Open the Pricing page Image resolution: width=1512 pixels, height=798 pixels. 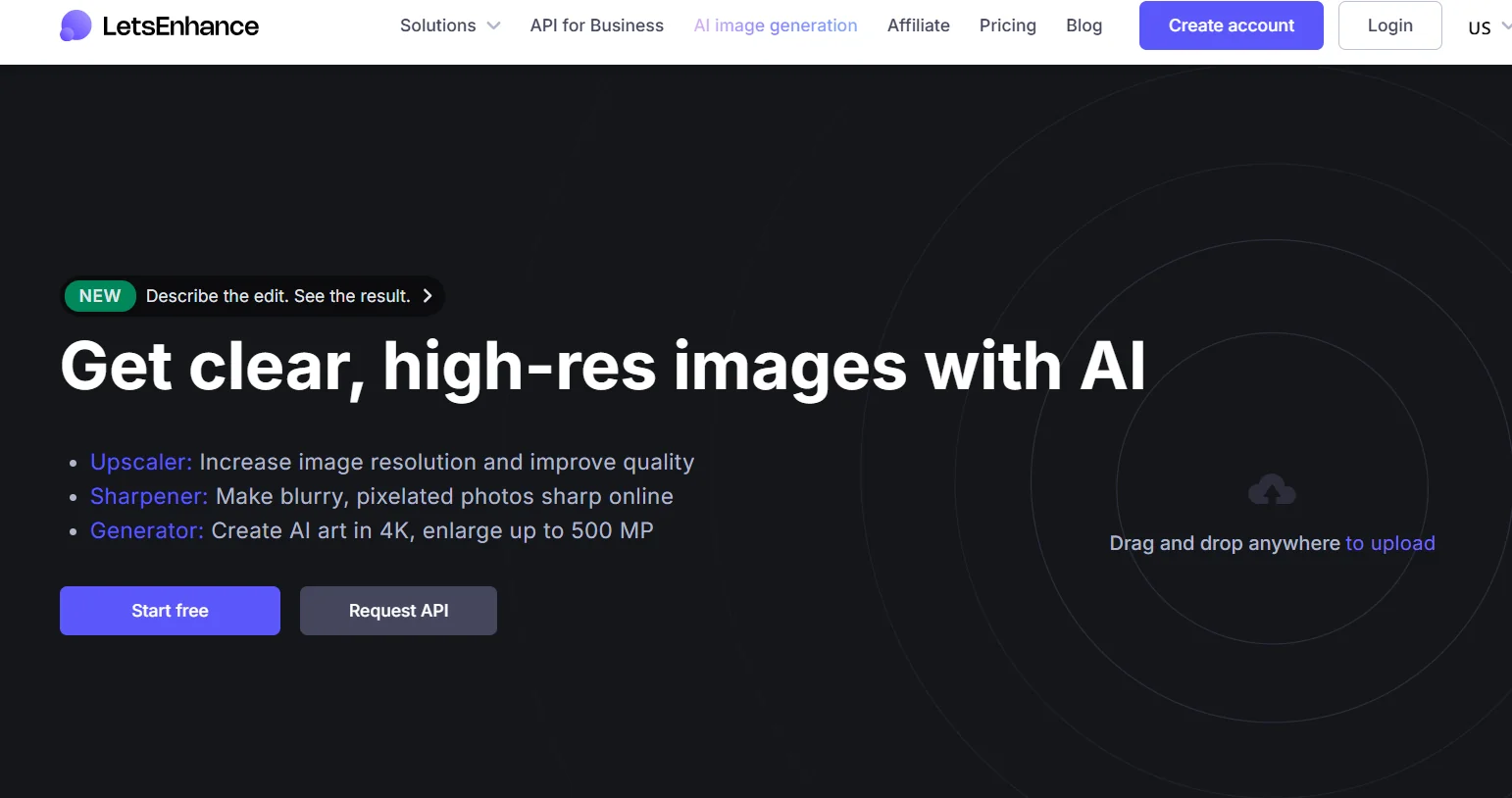click(1007, 25)
